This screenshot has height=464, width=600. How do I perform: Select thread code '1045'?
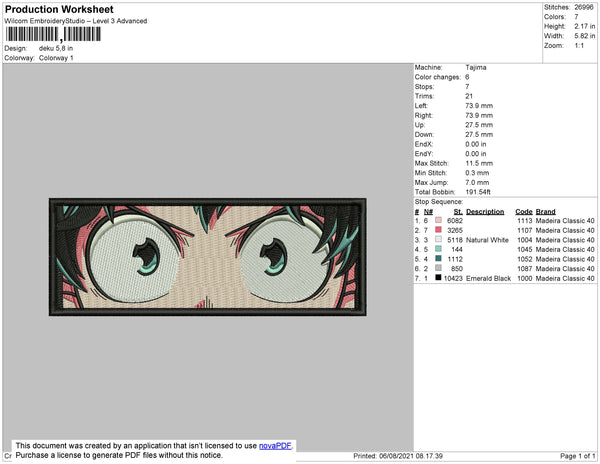(x=525, y=249)
